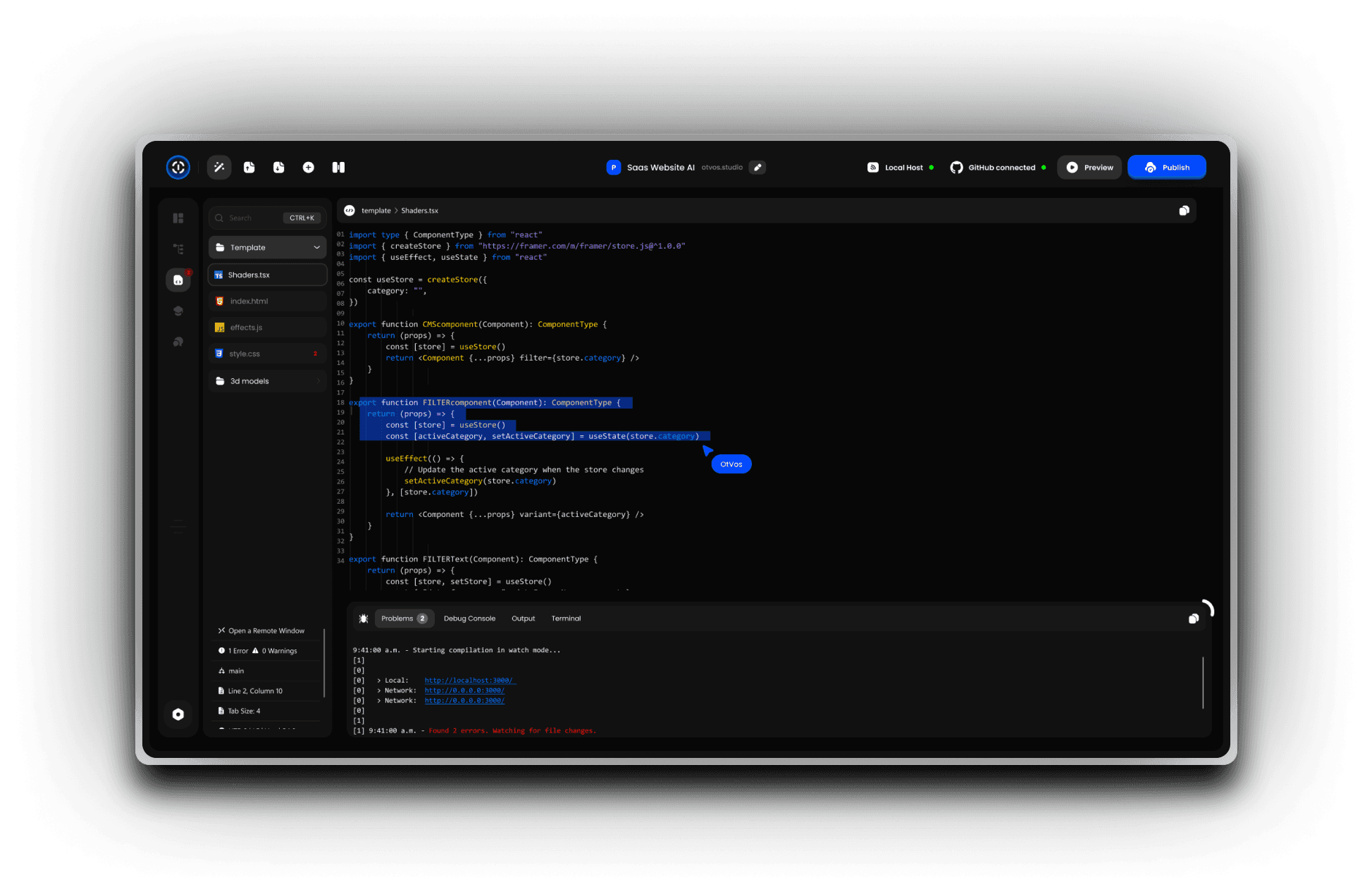Toggle the split view layout icon
The image size is (1367, 896).
coord(338,168)
